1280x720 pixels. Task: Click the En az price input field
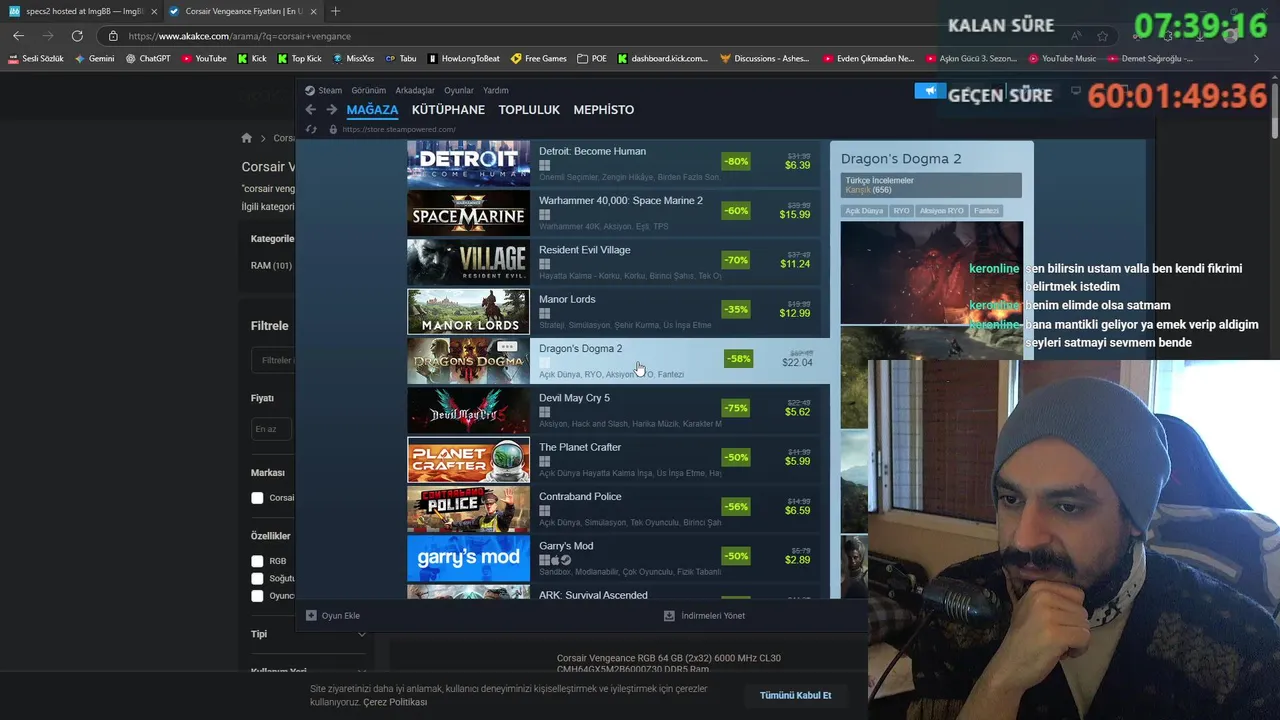coord(271,429)
